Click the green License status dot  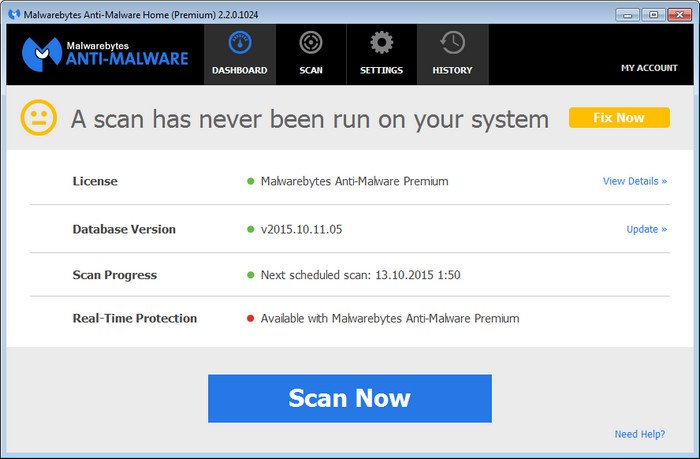tap(250, 181)
